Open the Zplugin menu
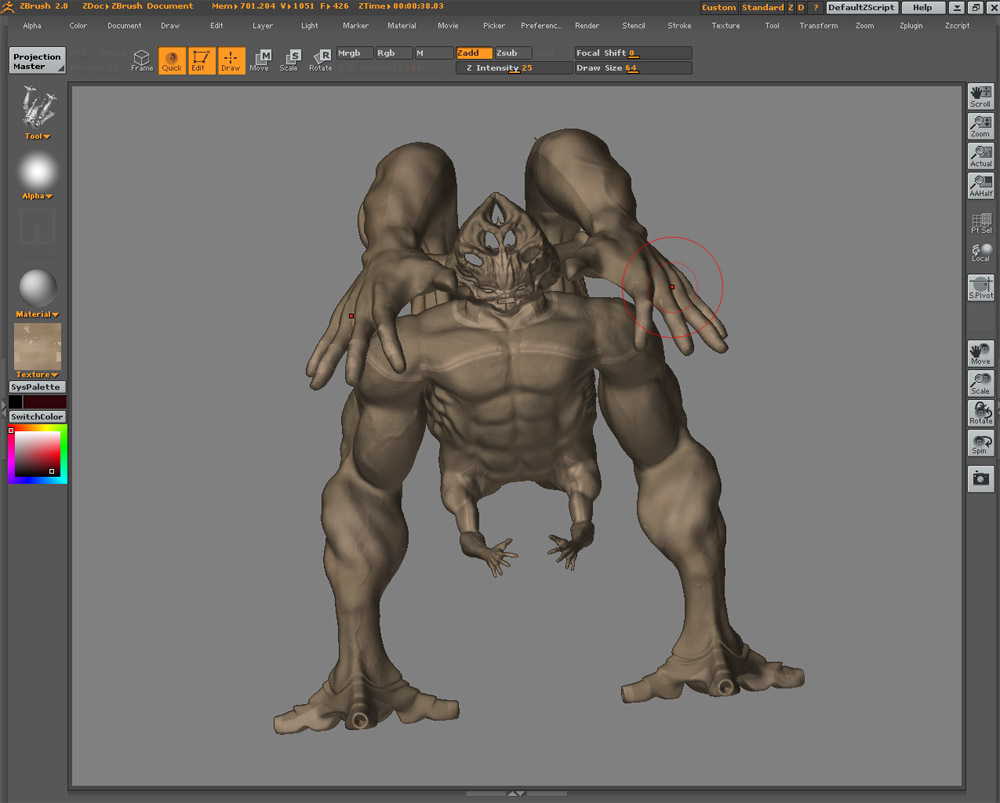This screenshot has width=1000, height=803. coord(910,26)
